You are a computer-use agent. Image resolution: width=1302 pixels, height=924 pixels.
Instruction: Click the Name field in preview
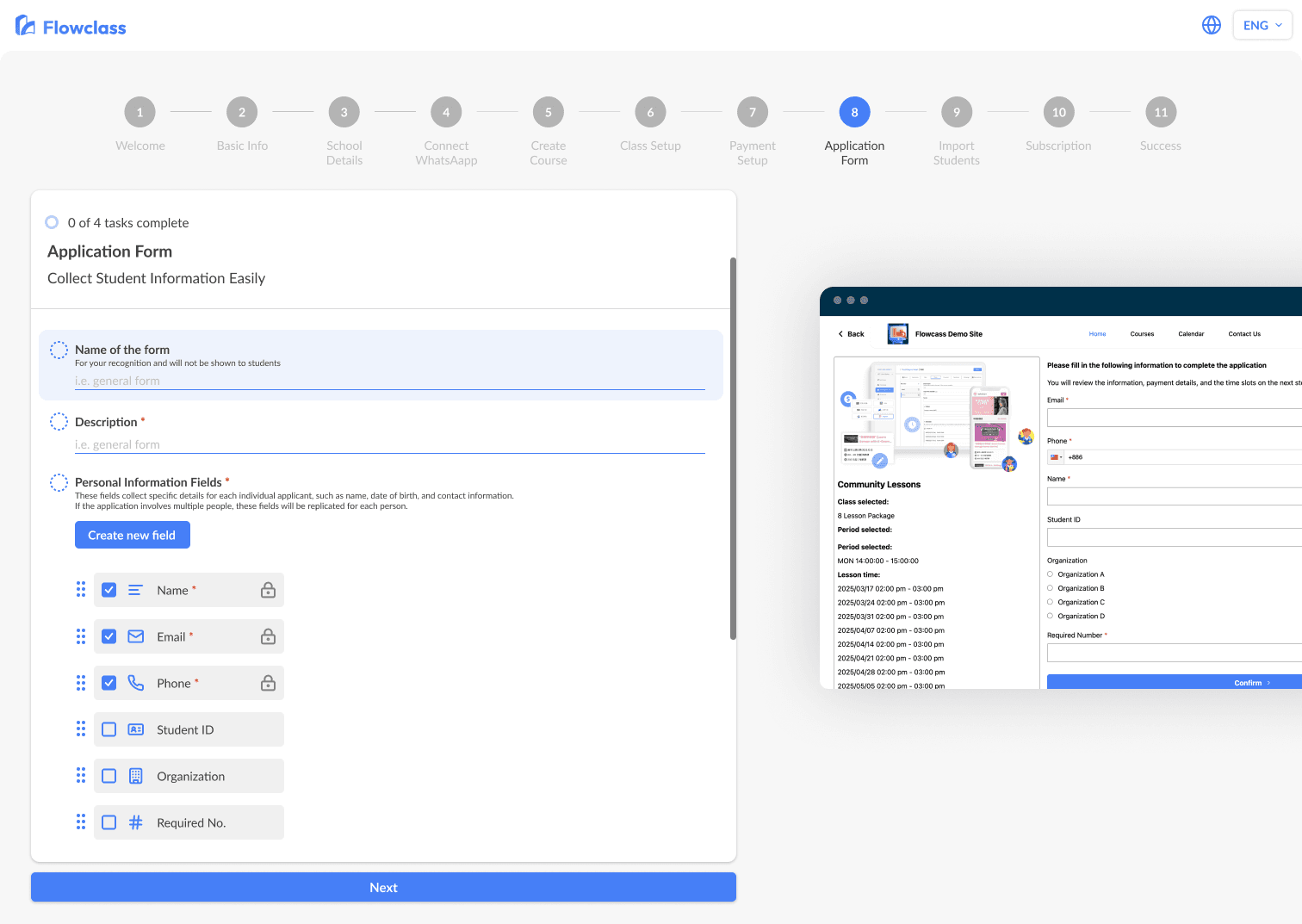[x=1175, y=496]
